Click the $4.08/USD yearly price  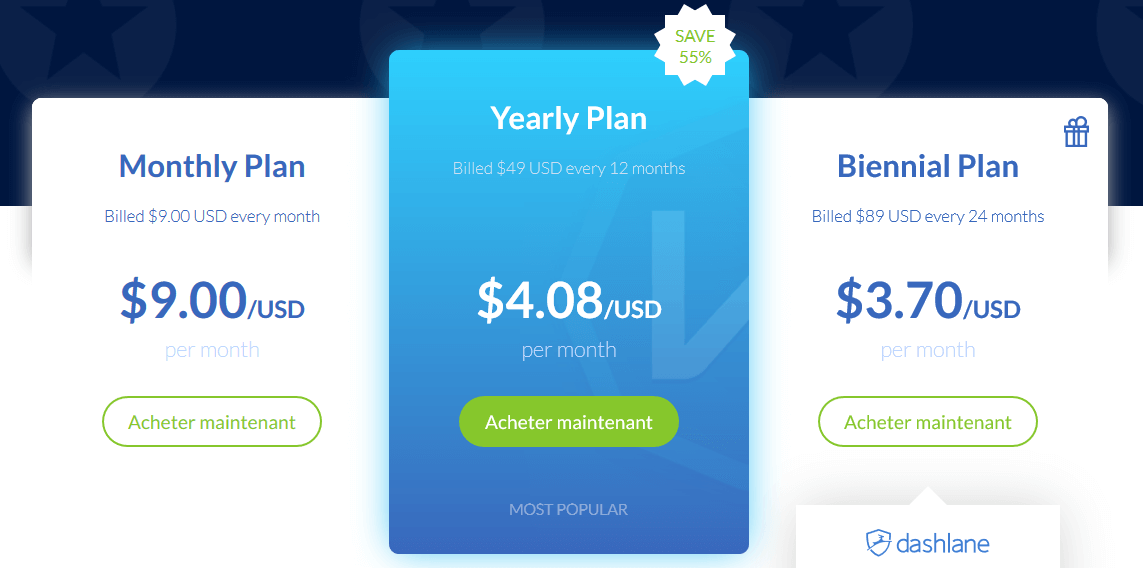click(x=569, y=301)
